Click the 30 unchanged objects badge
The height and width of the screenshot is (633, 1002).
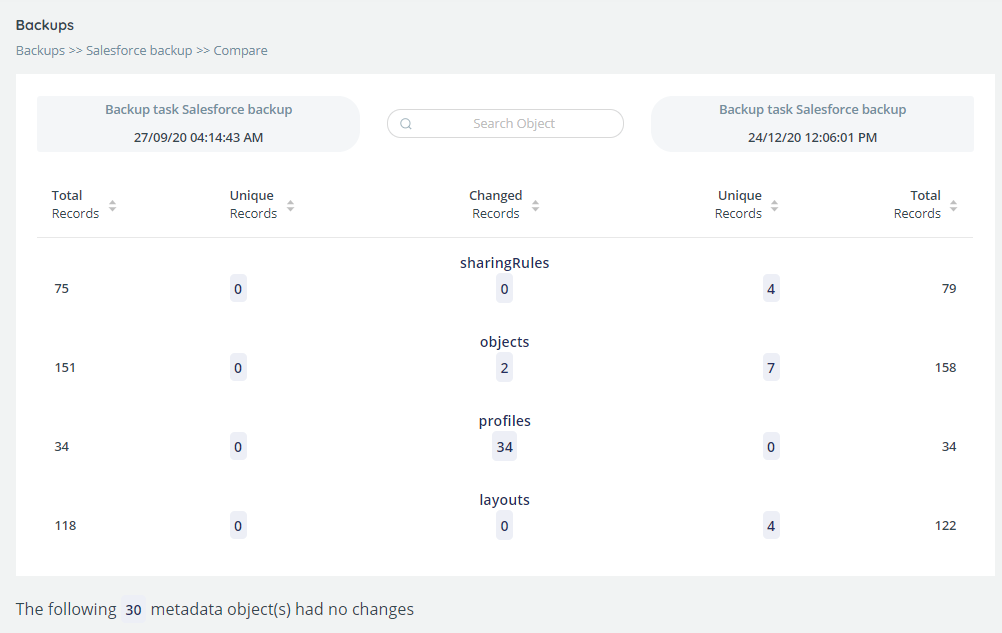133,609
